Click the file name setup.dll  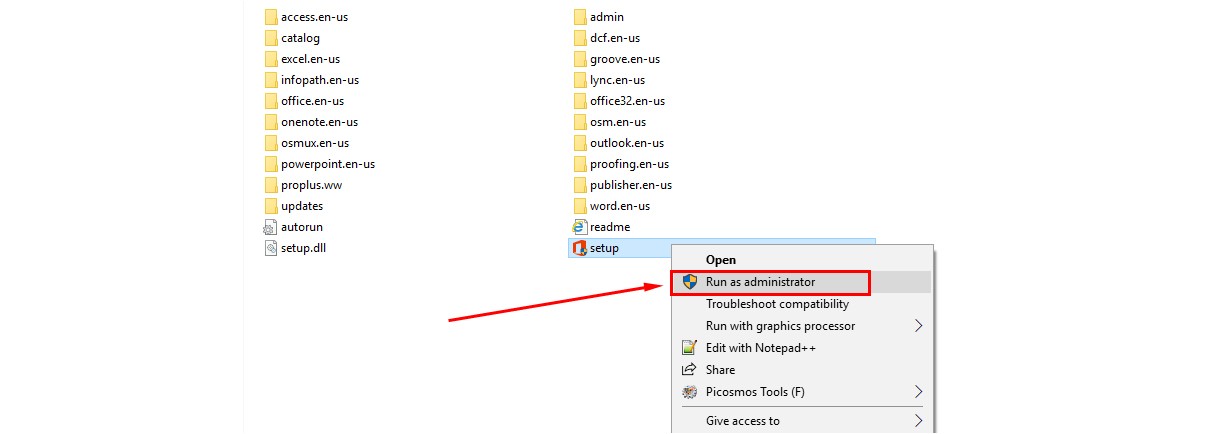coord(303,248)
